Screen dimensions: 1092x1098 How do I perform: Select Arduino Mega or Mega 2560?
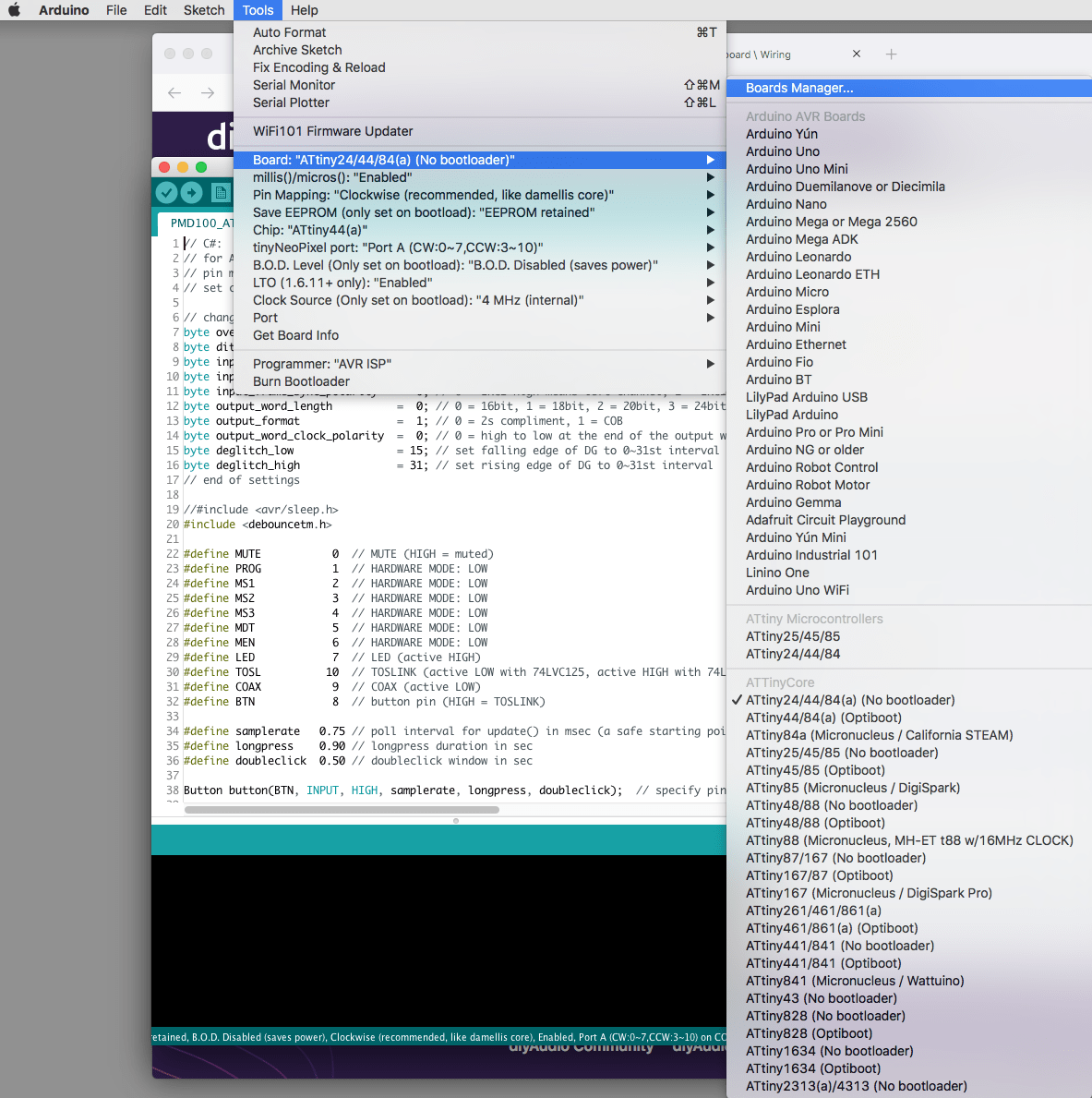tap(909, 222)
